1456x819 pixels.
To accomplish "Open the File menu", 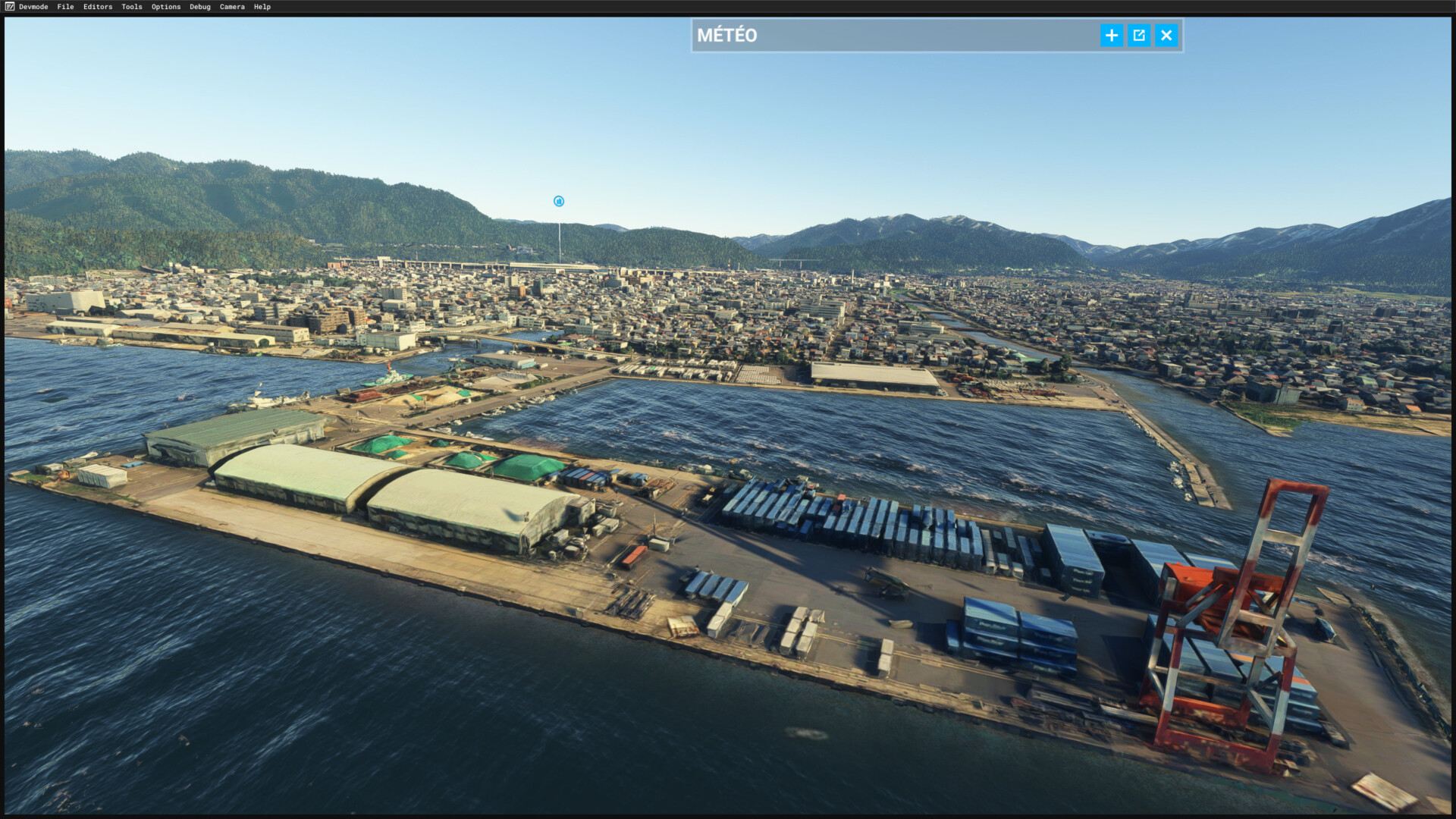I will coord(65,7).
